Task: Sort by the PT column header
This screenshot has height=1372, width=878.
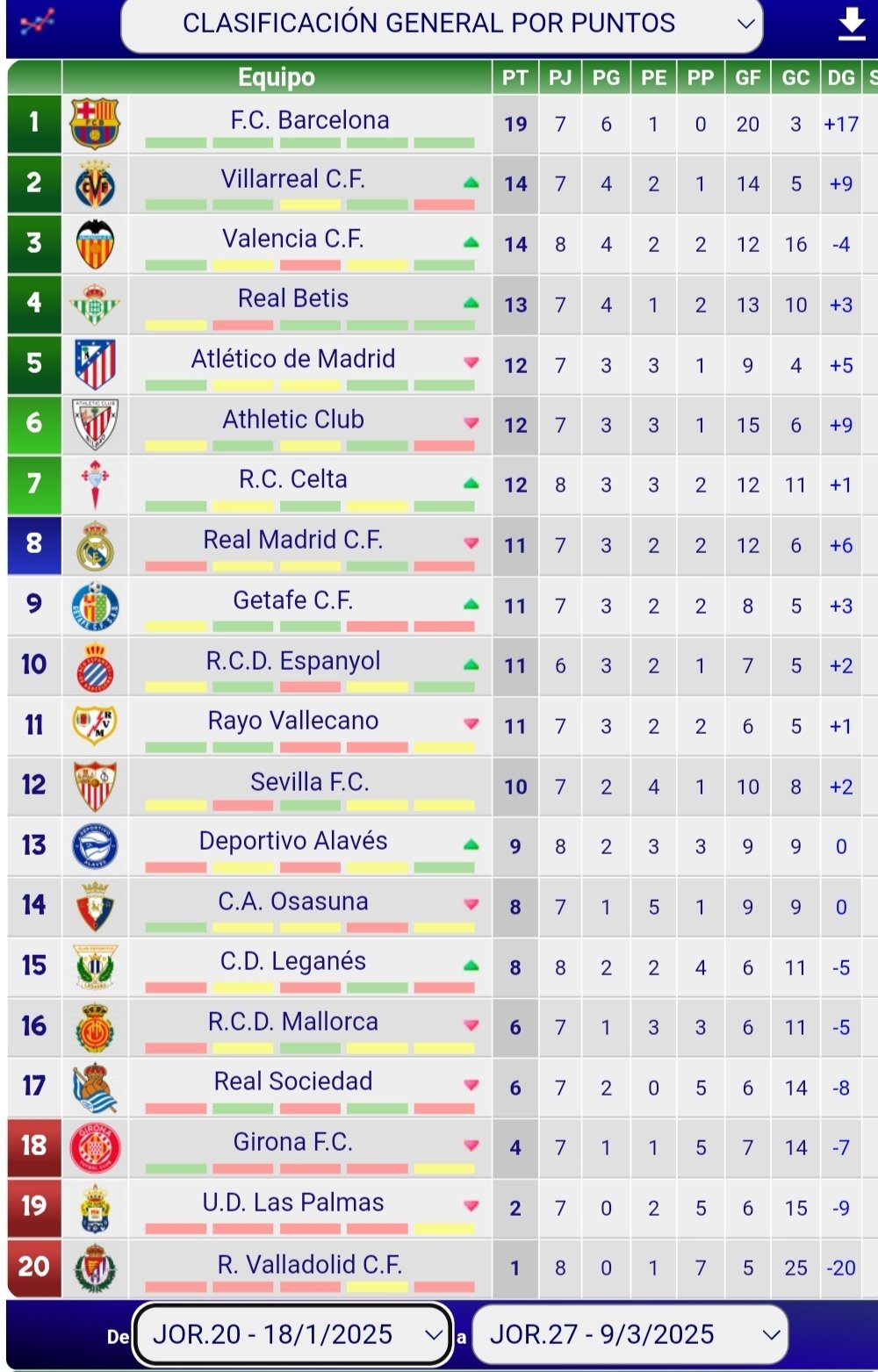Action: 515,77
